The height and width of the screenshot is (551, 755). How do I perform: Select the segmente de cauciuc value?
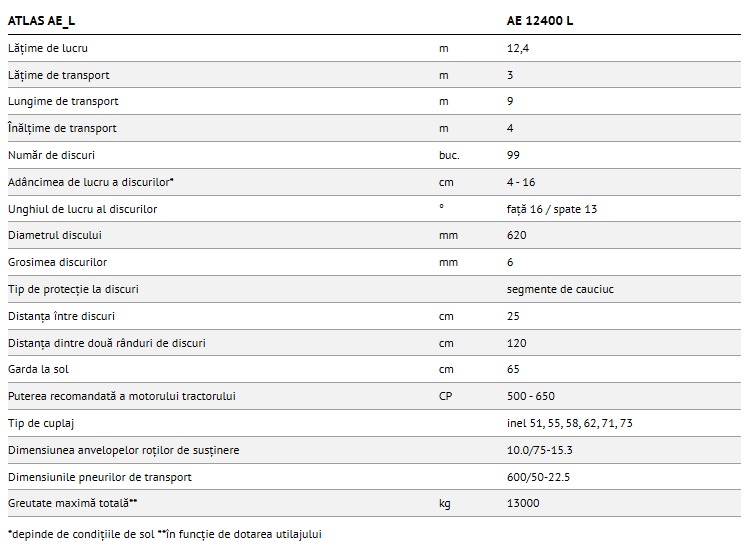tap(560, 289)
